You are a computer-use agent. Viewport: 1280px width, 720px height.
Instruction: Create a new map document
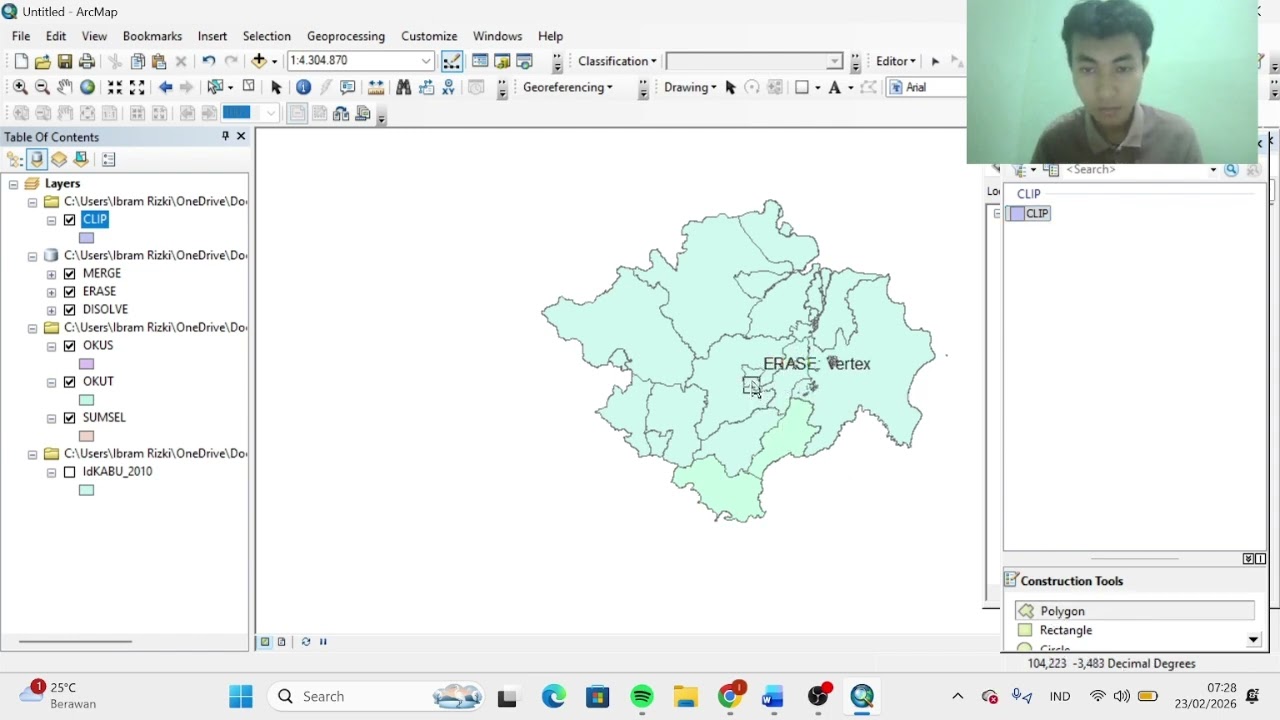21,61
